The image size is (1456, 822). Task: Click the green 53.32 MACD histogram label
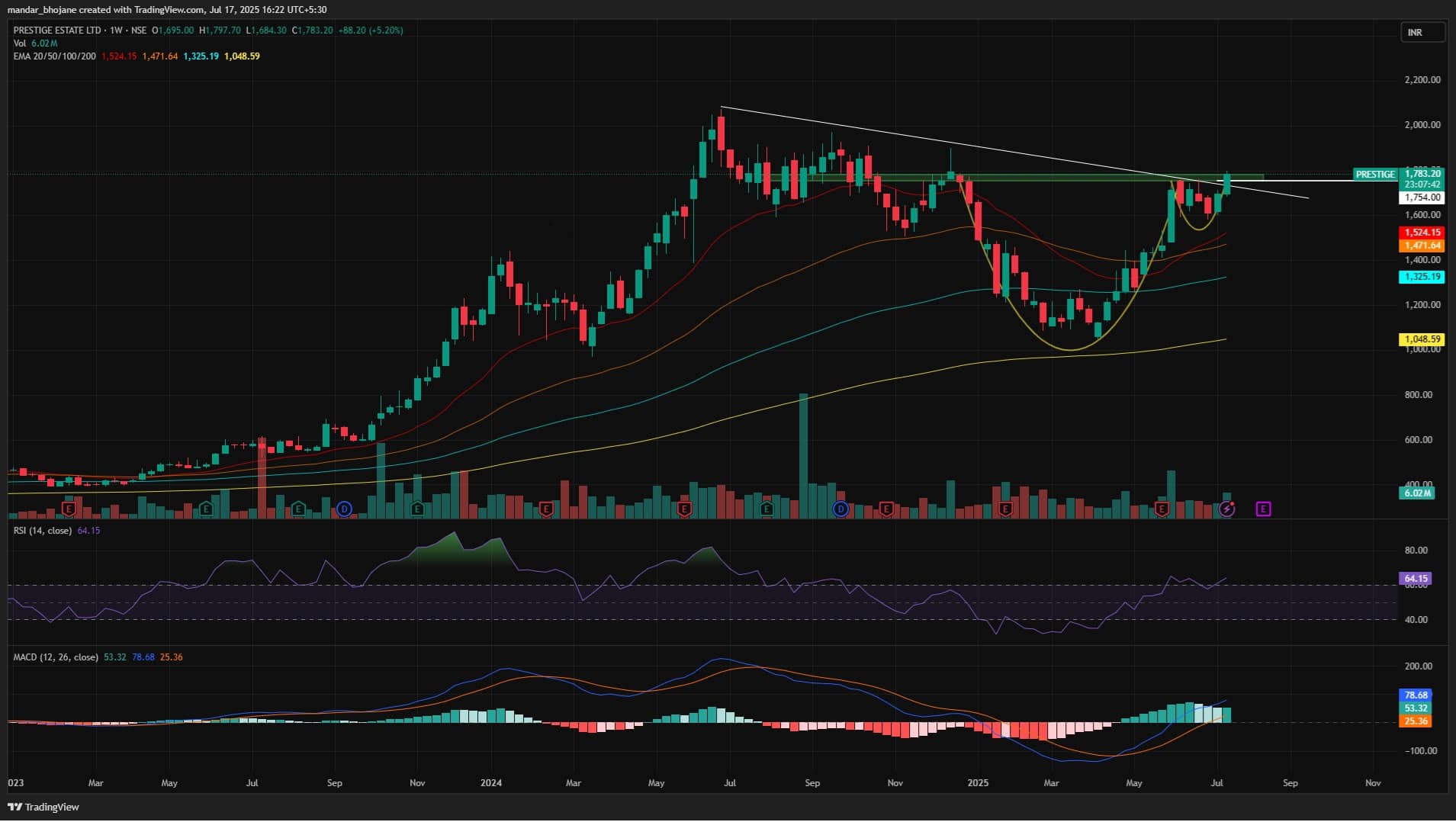[1416, 708]
